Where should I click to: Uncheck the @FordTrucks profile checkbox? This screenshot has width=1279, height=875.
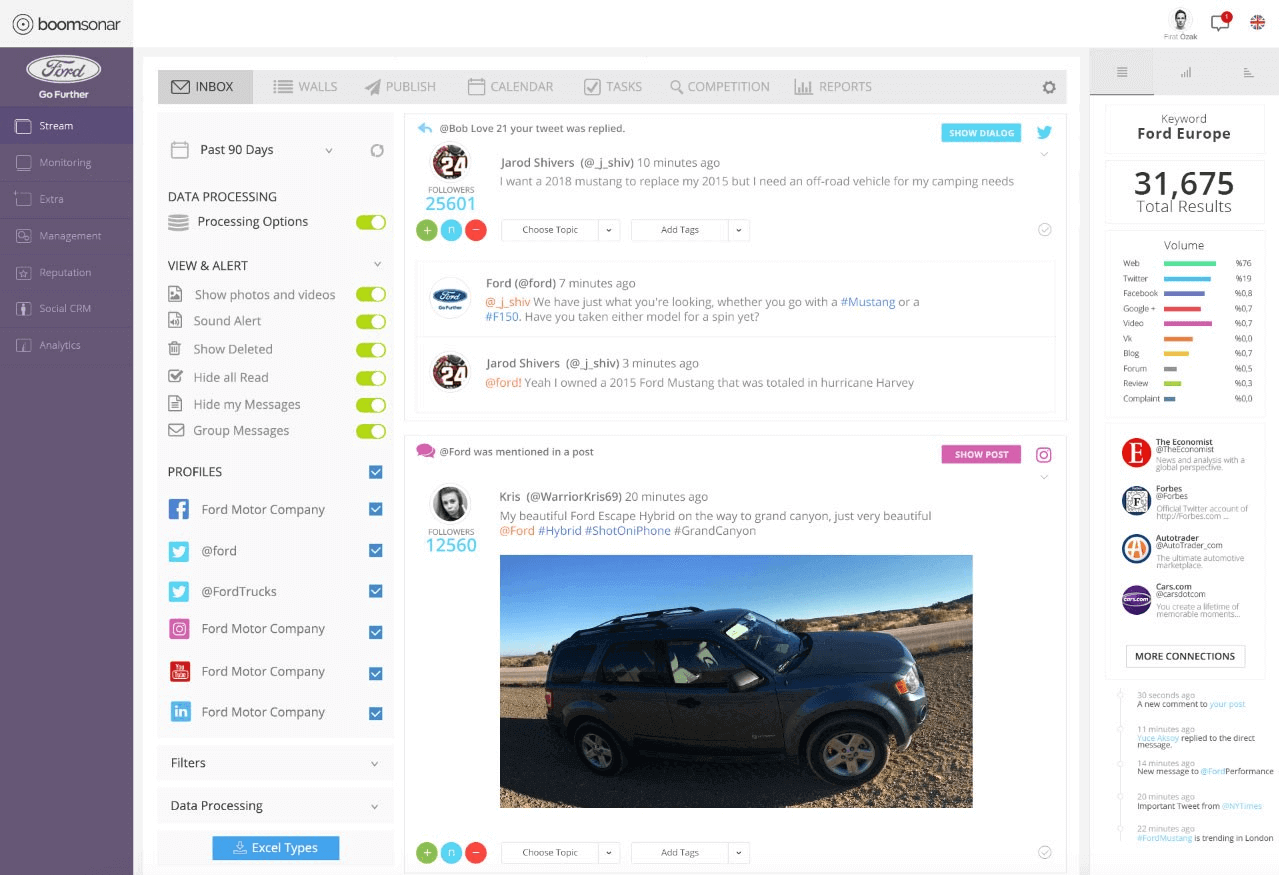[x=376, y=591]
